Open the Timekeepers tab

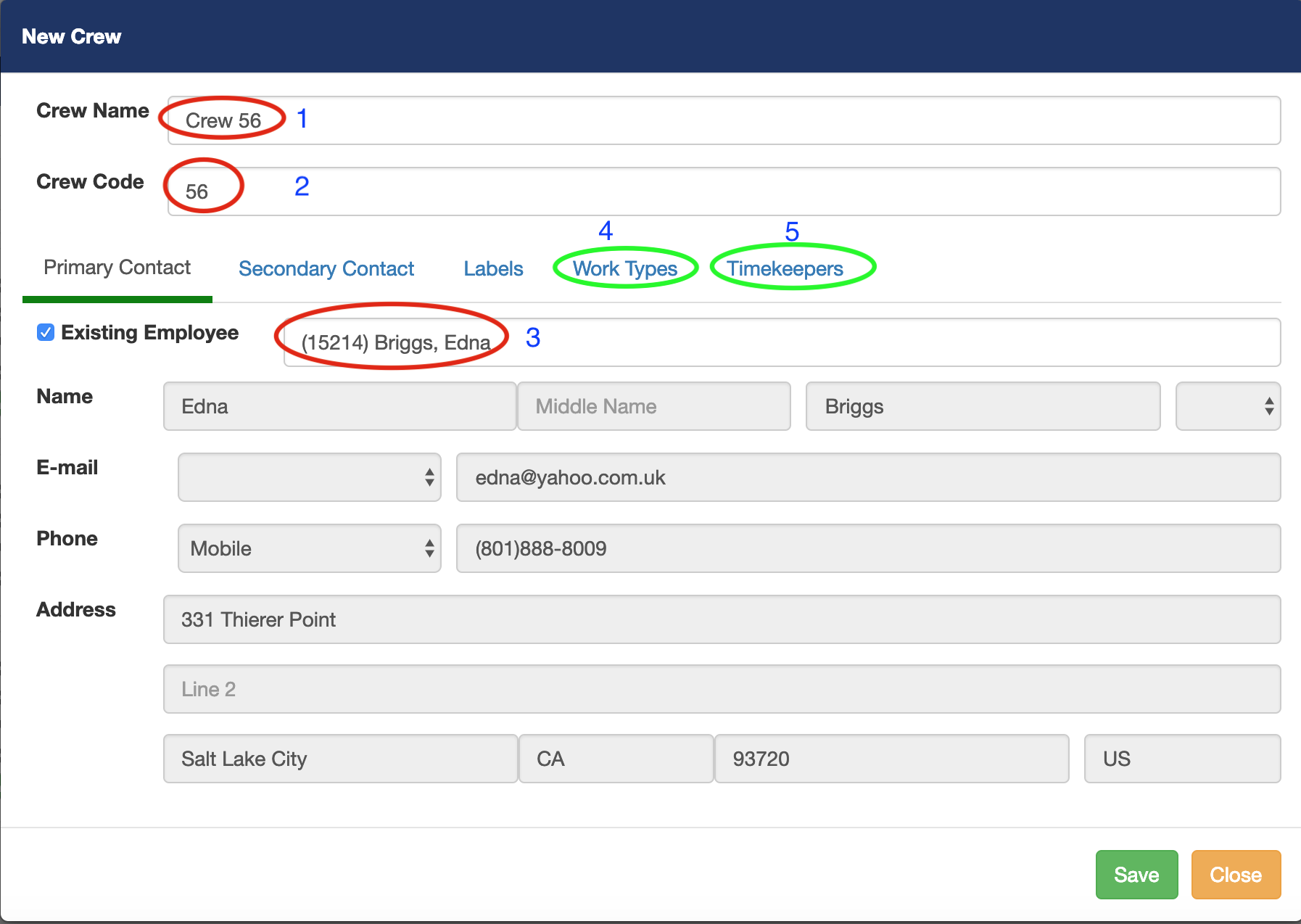tap(785, 269)
